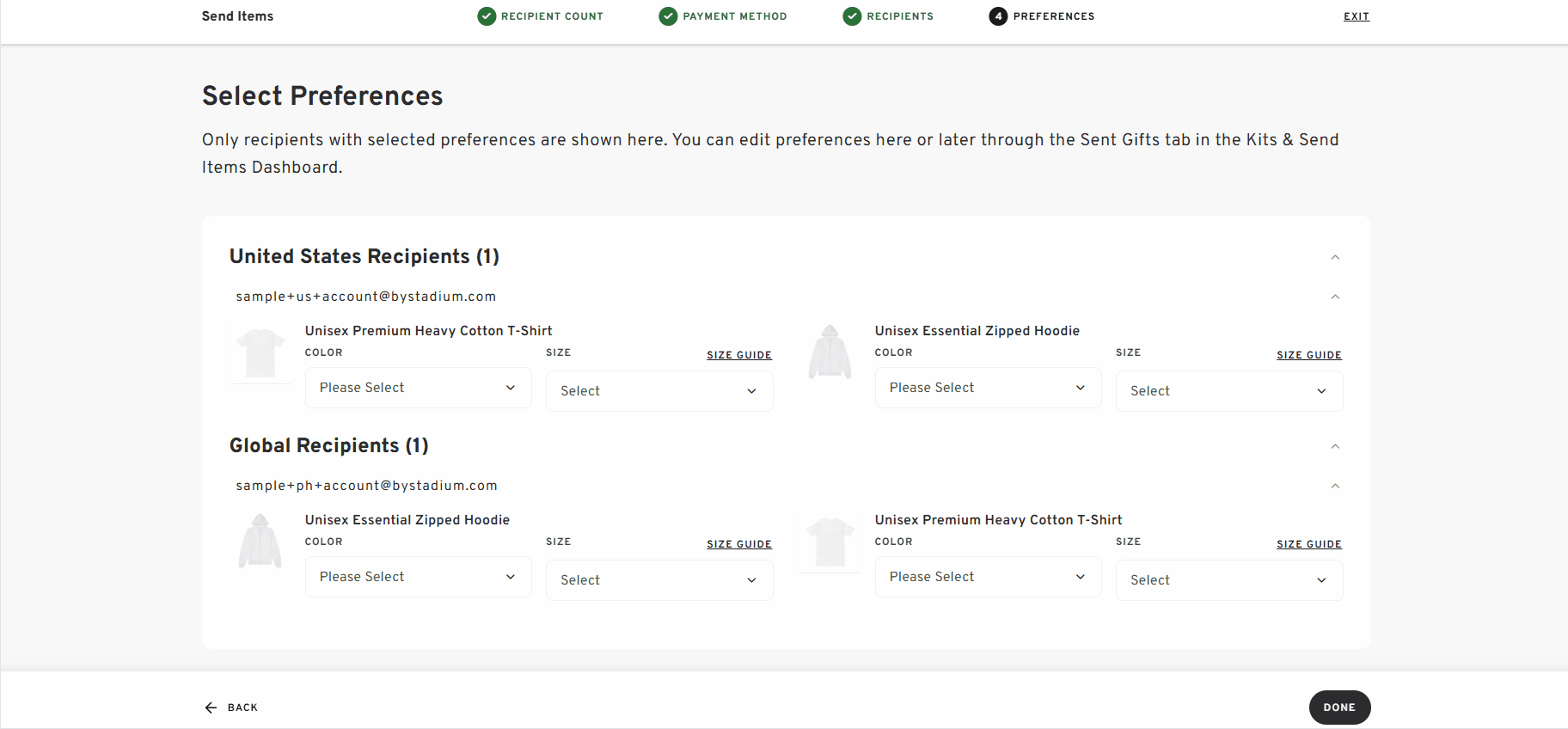Click US recipient's Unisex Essential Zipped Hoodie name
Viewport: 1568px width, 729px height.
coord(977,331)
